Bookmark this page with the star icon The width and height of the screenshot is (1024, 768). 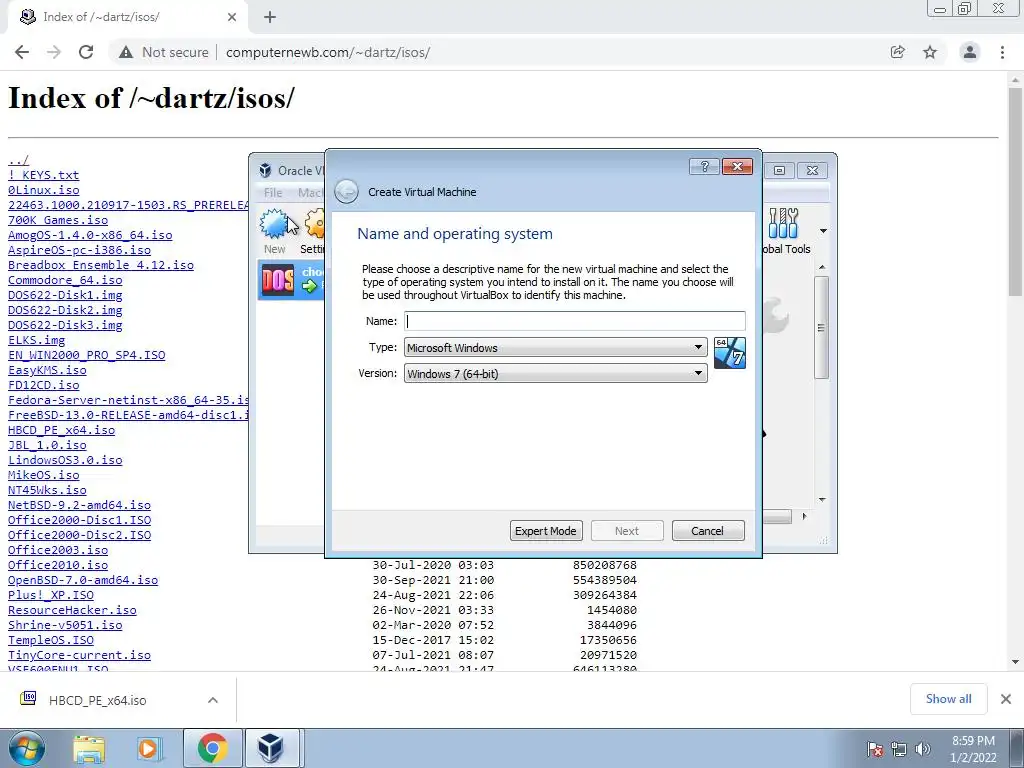(930, 52)
